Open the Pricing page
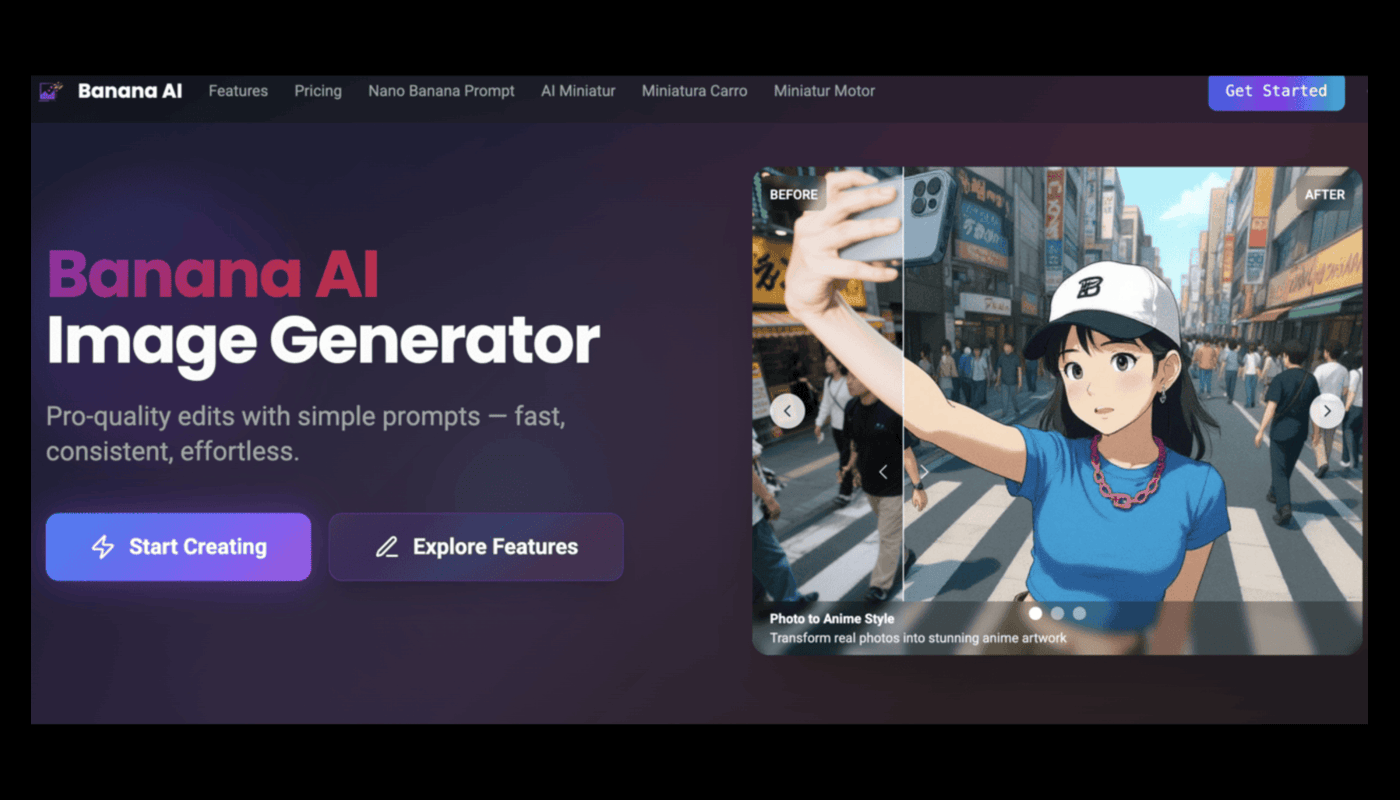This screenshot has height=800, width=1400. click(318, 91)
